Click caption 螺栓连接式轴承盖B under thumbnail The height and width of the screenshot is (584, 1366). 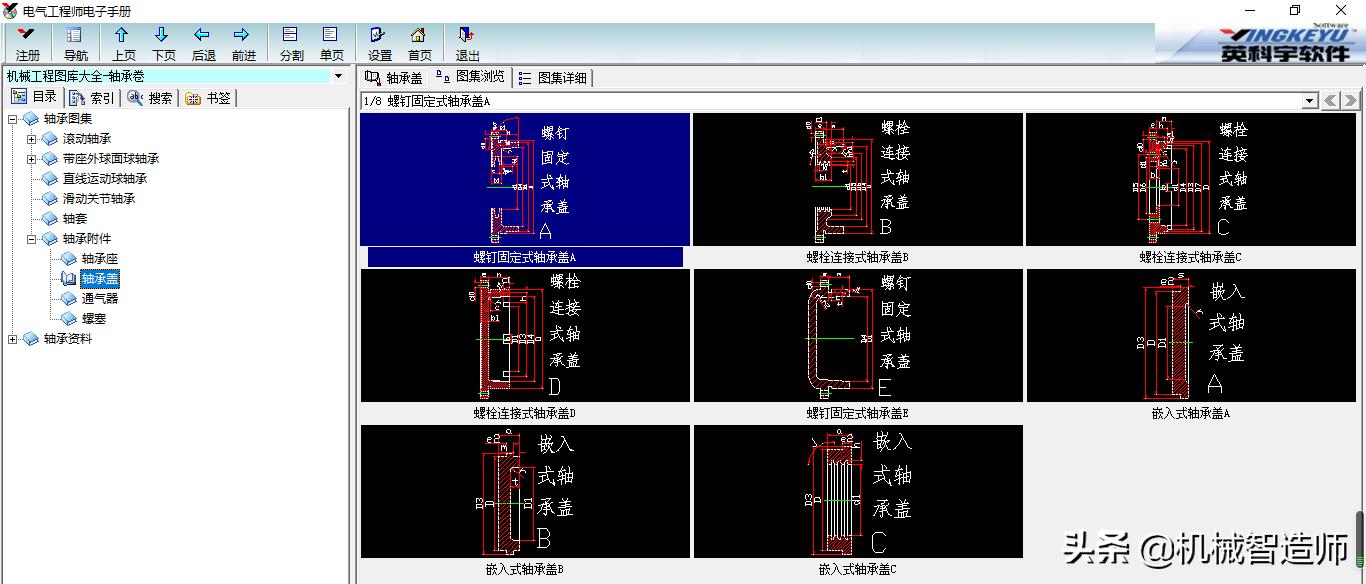[858, 257]
